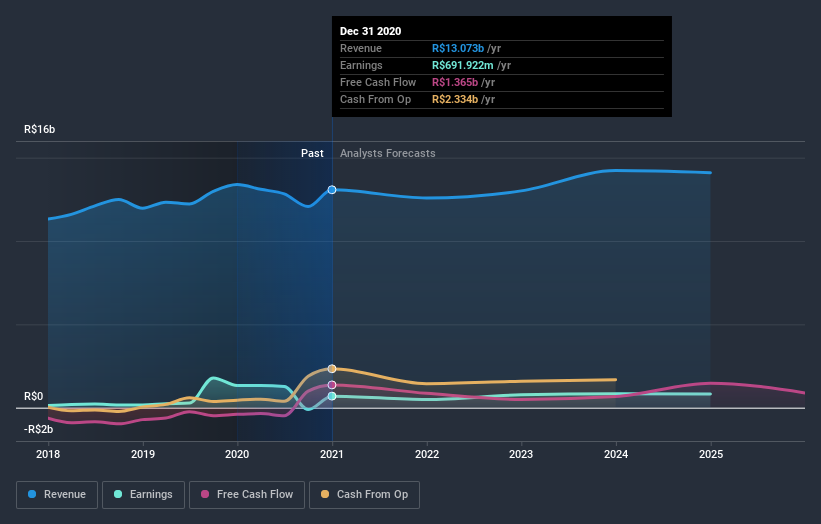Click the 2021 x-axis label

(332, 454)
